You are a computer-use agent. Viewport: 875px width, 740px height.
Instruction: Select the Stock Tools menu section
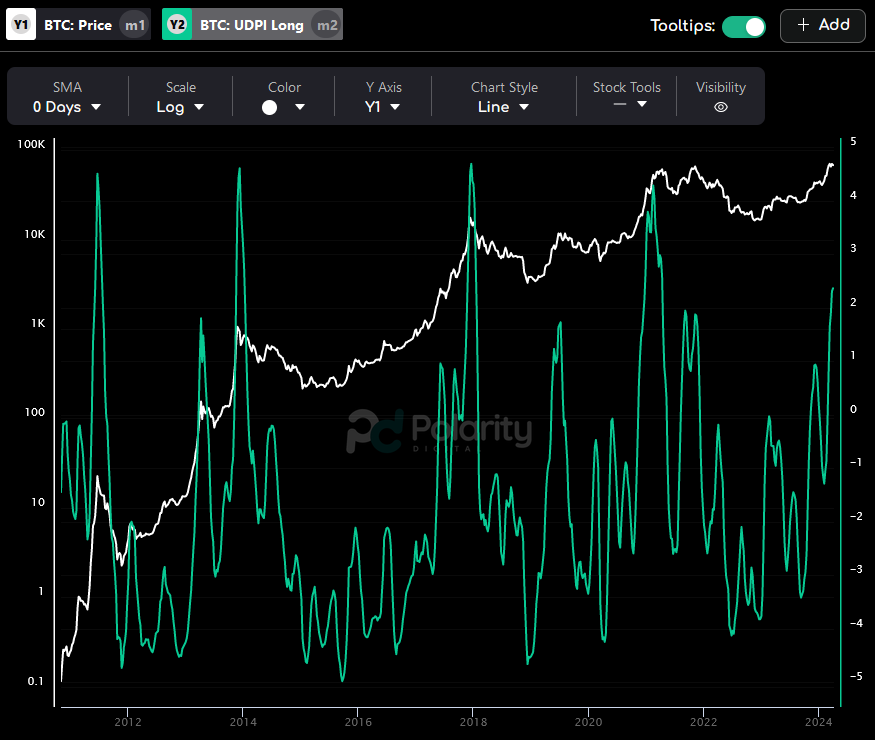(x=627, y=87)
